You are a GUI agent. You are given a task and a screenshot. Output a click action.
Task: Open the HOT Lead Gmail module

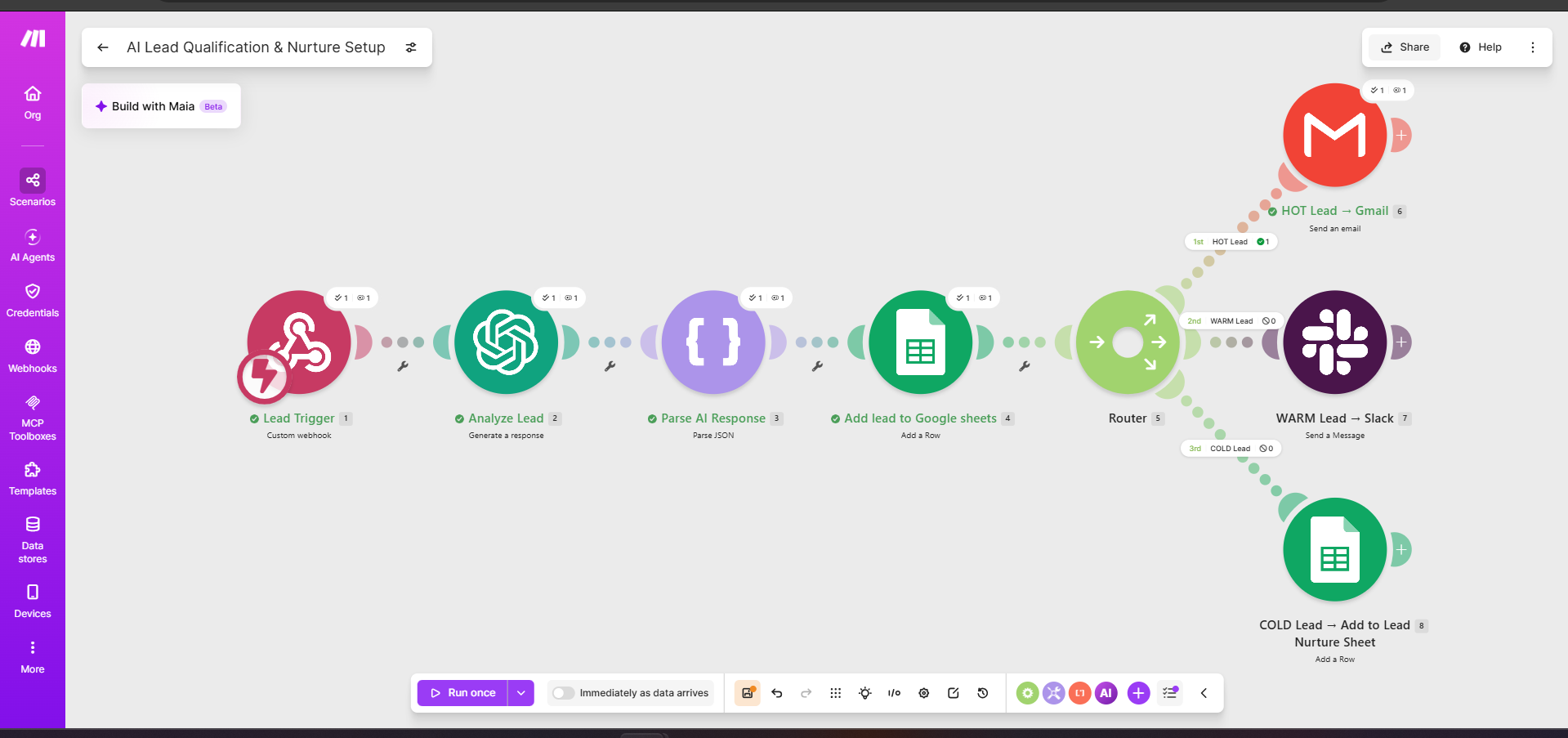(1334, 135)
